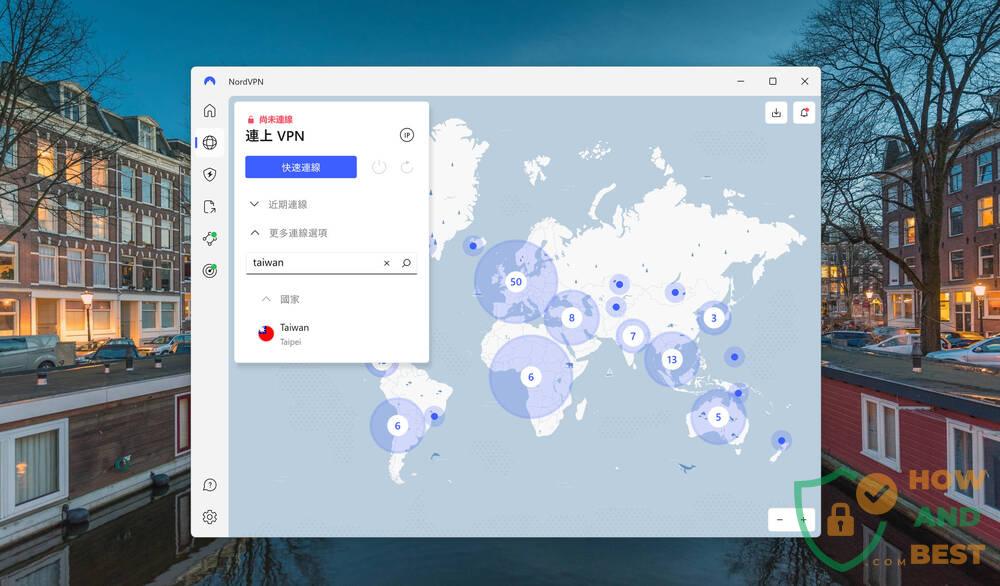Open the file sharing icon in sidebar
The height and width of the screenshot is (586, 1000).
coord(210,206)
